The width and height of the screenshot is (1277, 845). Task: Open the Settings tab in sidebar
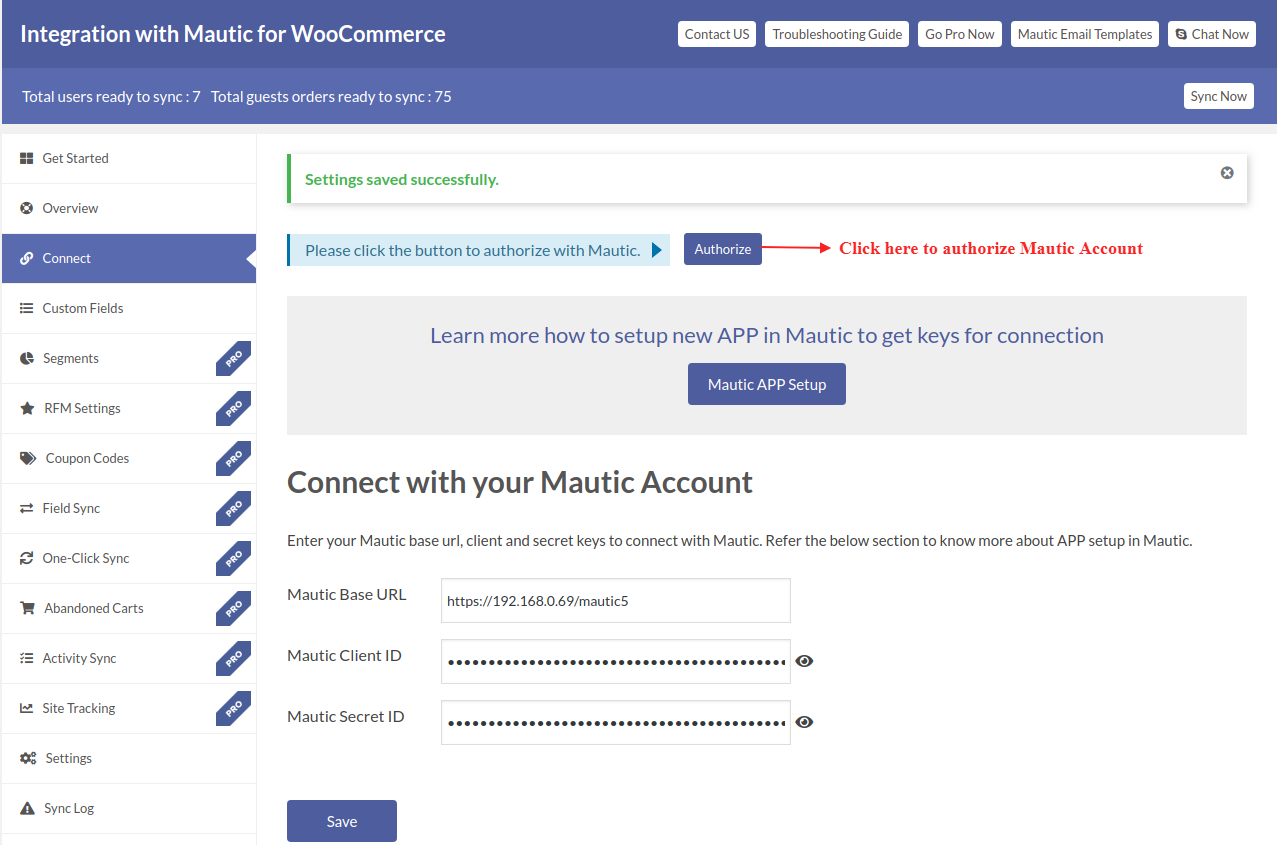[x=129, y=758]
